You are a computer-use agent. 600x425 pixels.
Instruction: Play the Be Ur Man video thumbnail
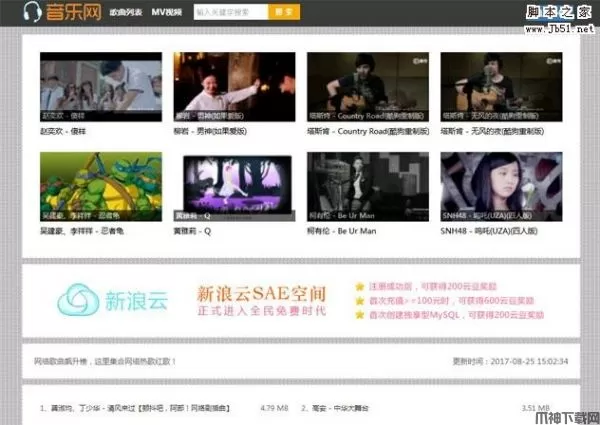[368, 187]
